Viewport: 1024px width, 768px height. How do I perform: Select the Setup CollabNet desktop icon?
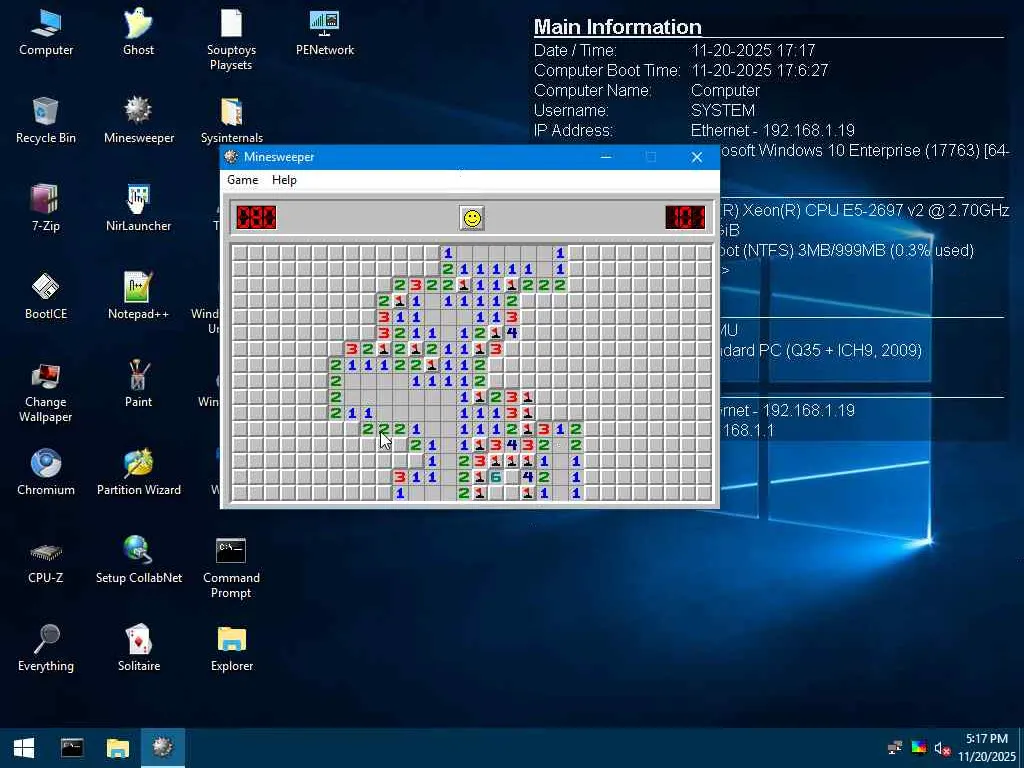(138, 561)
